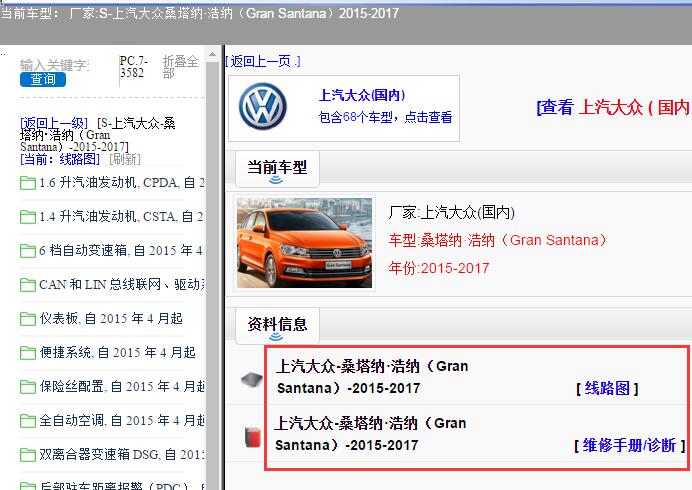Select tree entry 双离合器变速箱 DSG

tap(122, 454)
